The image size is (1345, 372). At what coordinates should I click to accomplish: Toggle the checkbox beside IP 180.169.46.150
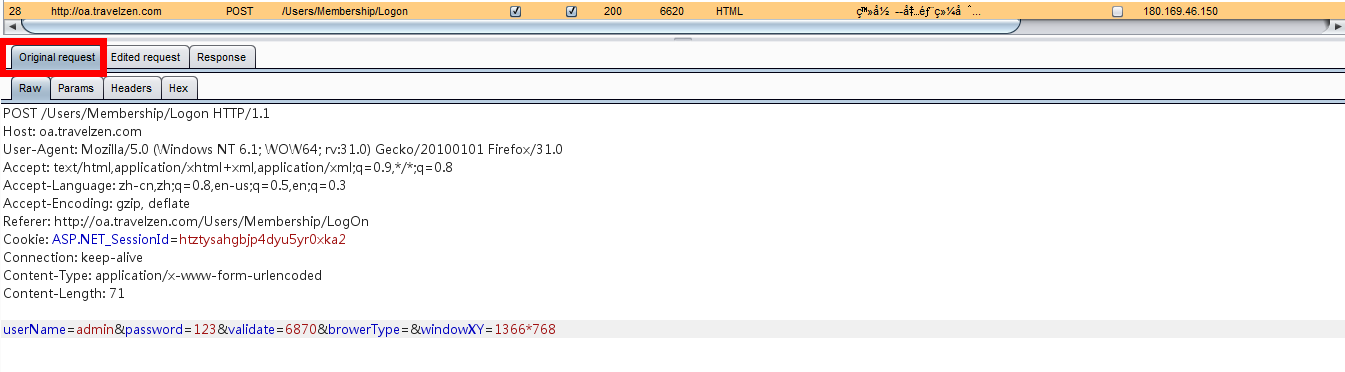1118,12
